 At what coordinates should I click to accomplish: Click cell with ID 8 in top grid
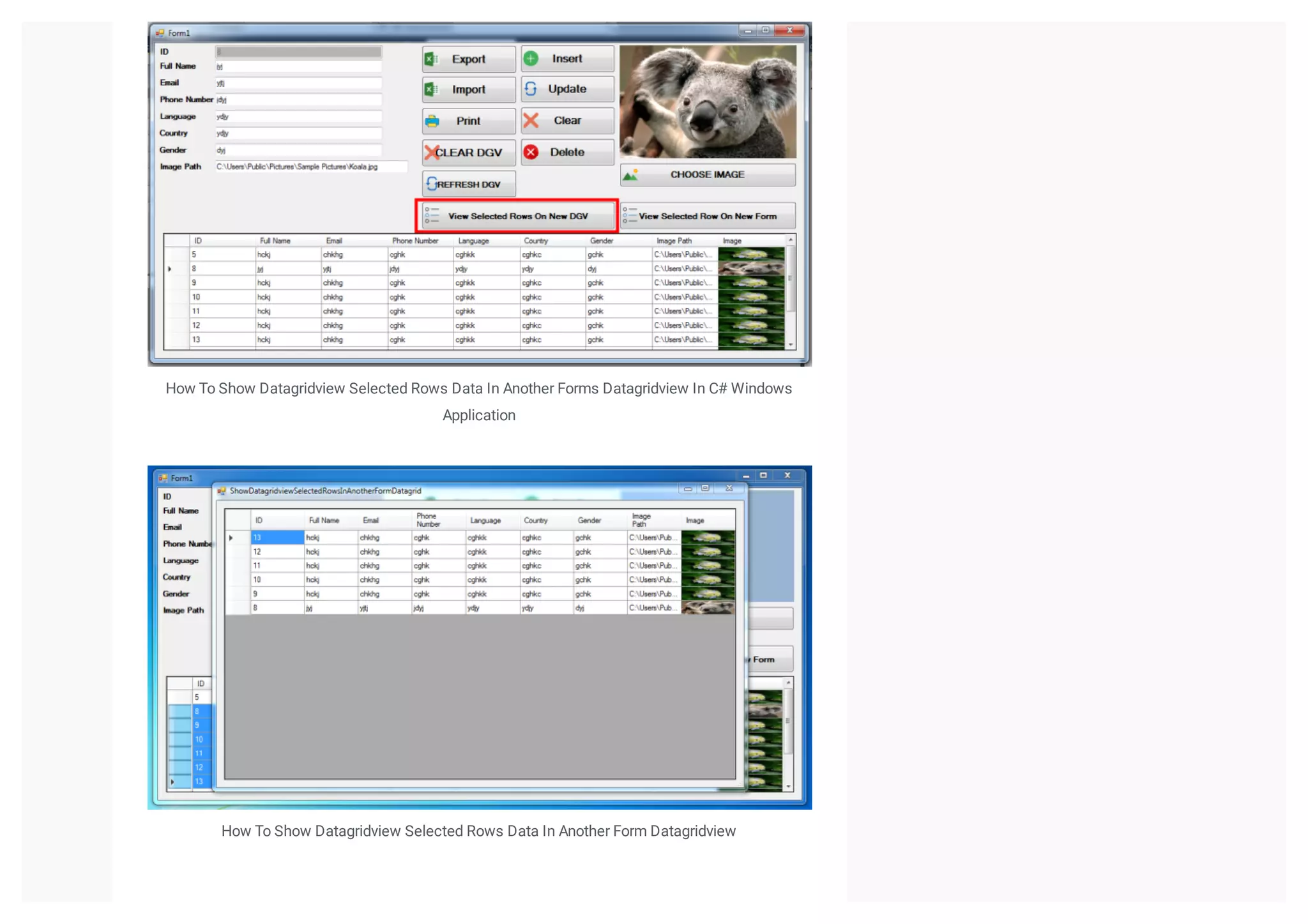click(x=222, y=269)
